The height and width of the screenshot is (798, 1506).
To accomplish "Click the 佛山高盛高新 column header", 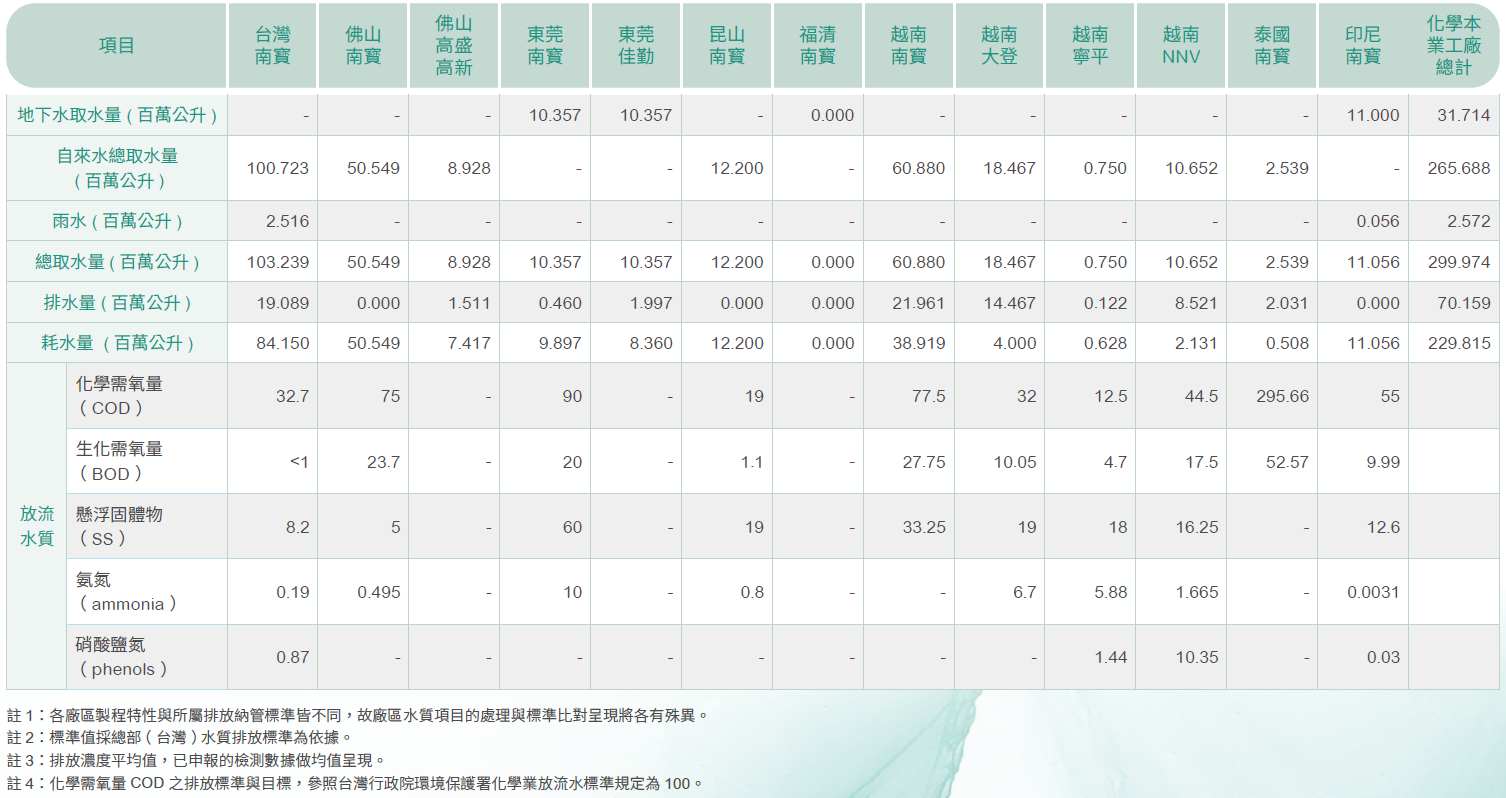I will 454,46.
